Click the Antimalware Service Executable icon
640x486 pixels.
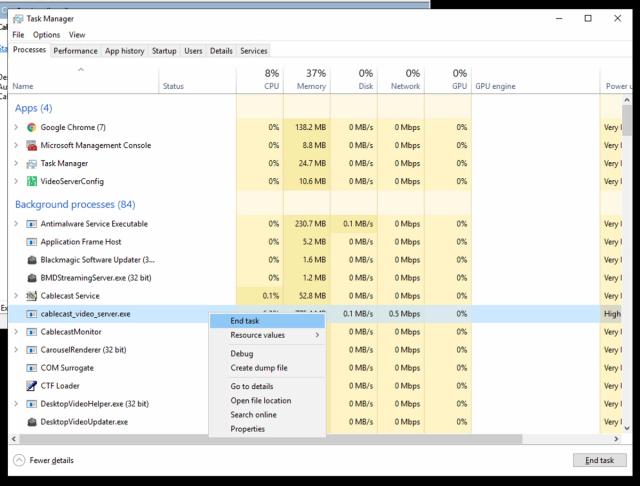coord(31,224)
